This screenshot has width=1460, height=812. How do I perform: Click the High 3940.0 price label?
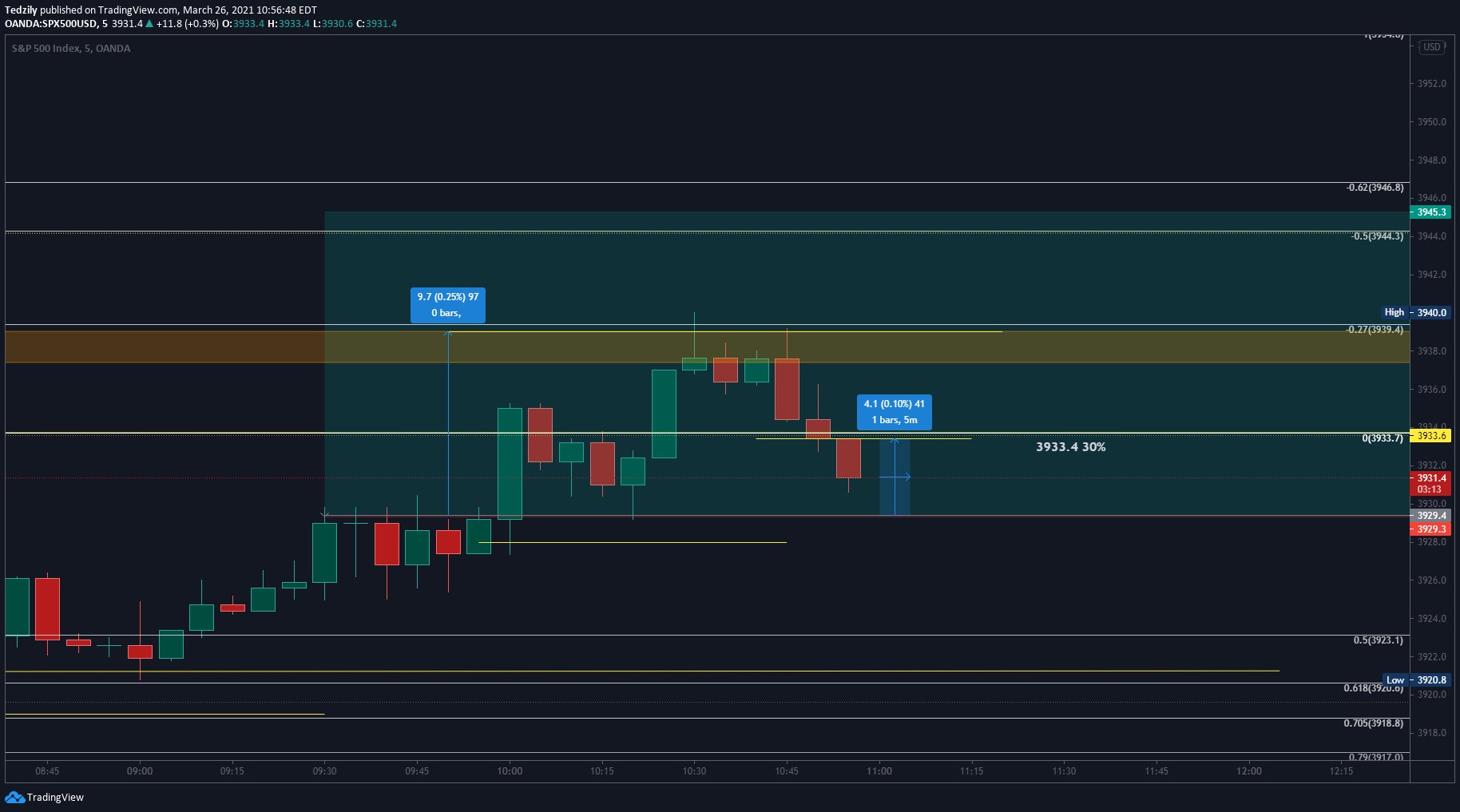pyautogui.click(x=1416, y=312)
